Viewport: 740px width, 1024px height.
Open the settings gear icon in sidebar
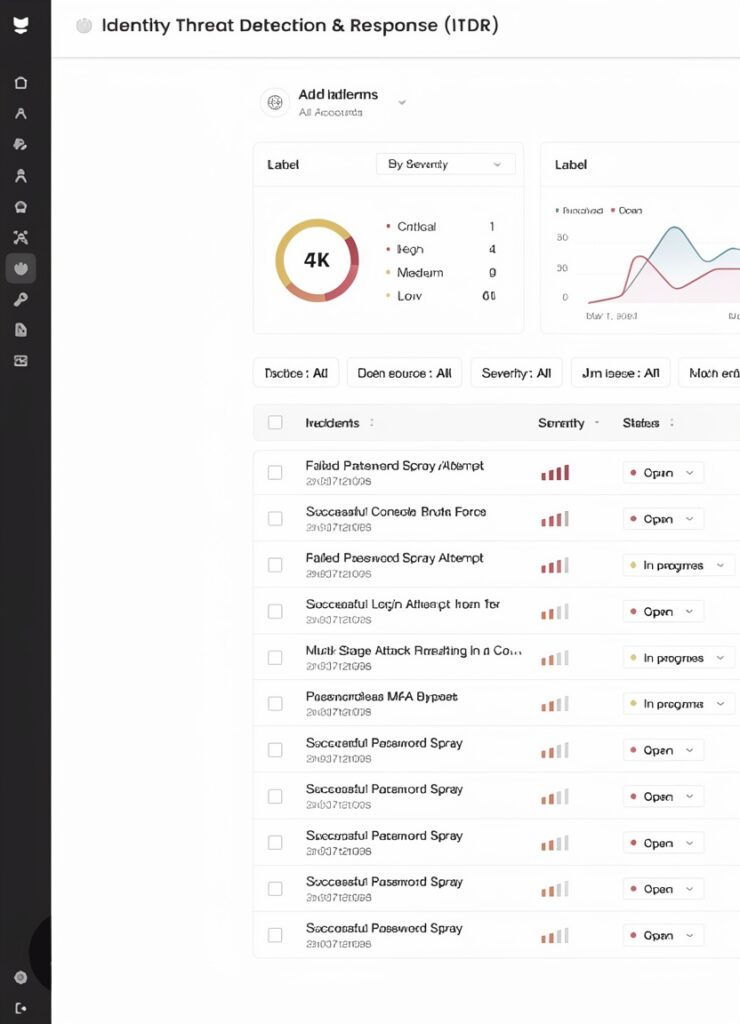21,977
